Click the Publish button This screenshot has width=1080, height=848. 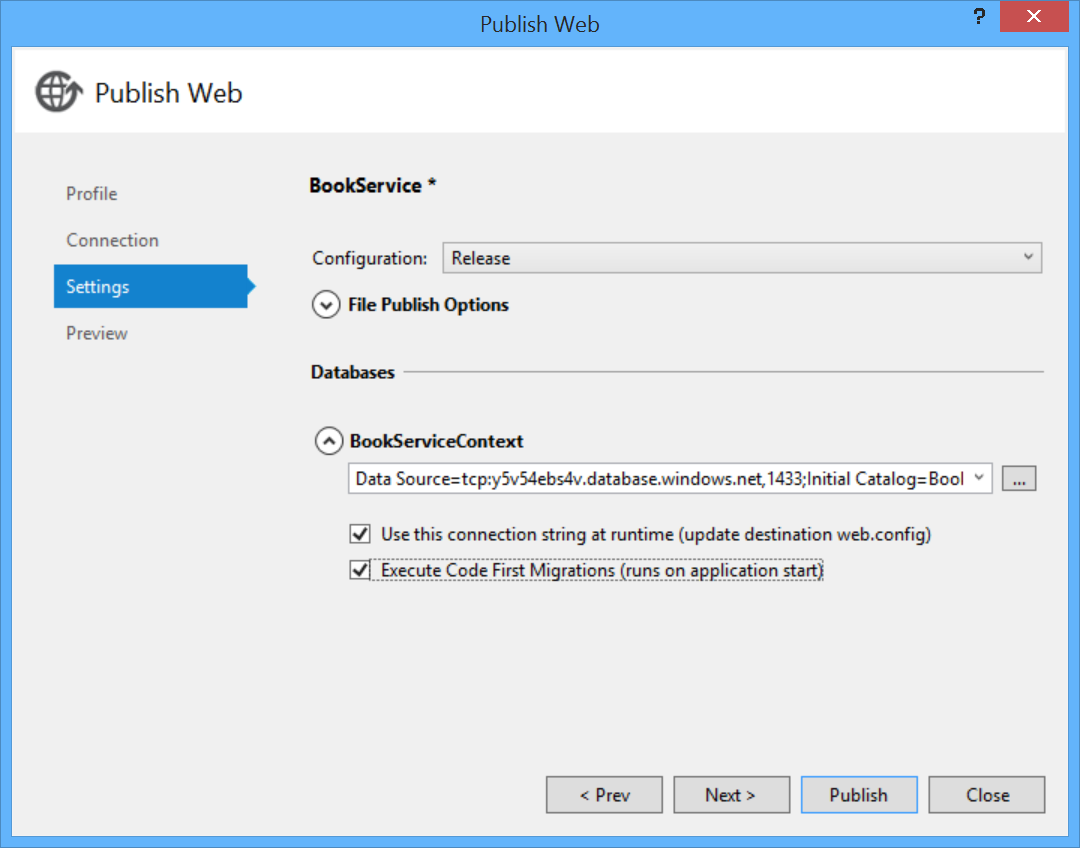(859, 795)
